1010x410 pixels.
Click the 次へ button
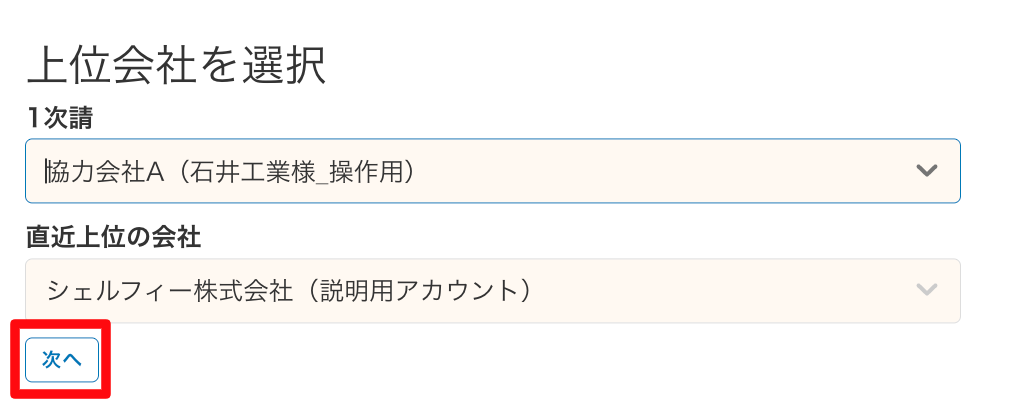click(x=62, y=360)
